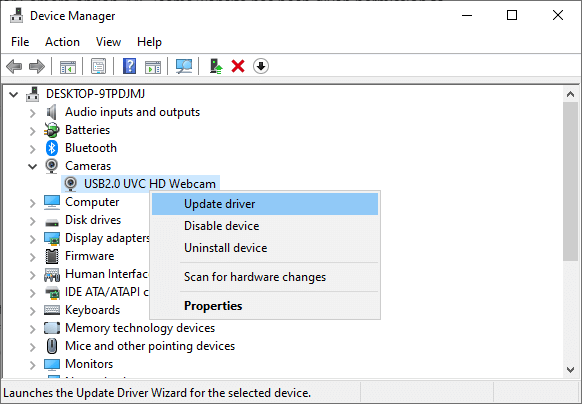
Task: Expand the Bluetooth category
Action: (33, 149)
